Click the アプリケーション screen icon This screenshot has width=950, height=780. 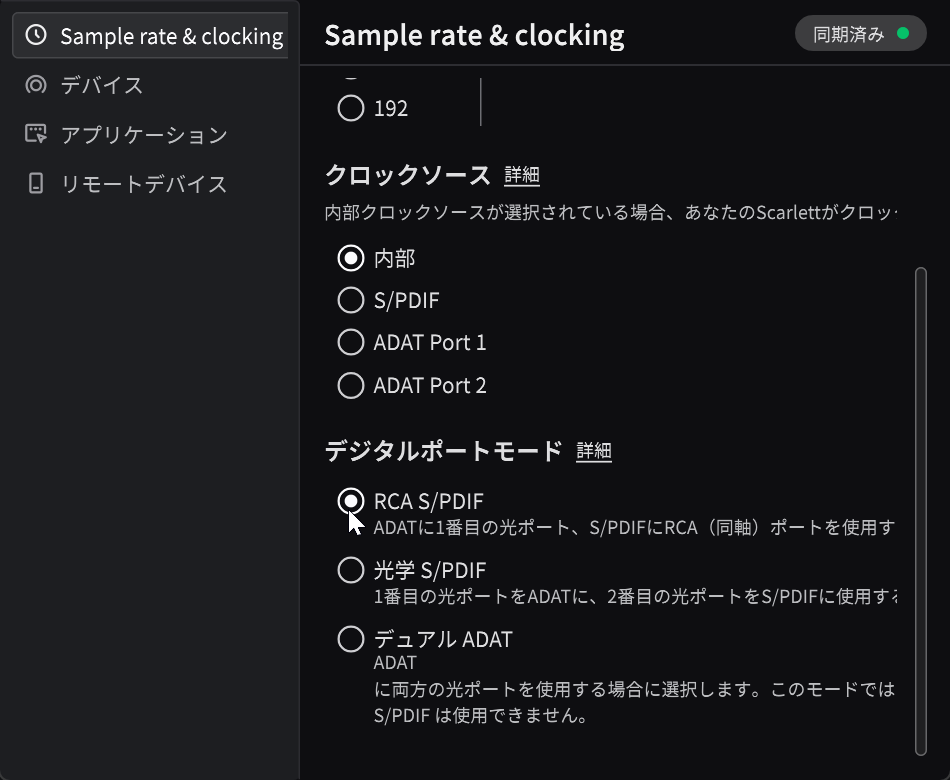(36, 133)
